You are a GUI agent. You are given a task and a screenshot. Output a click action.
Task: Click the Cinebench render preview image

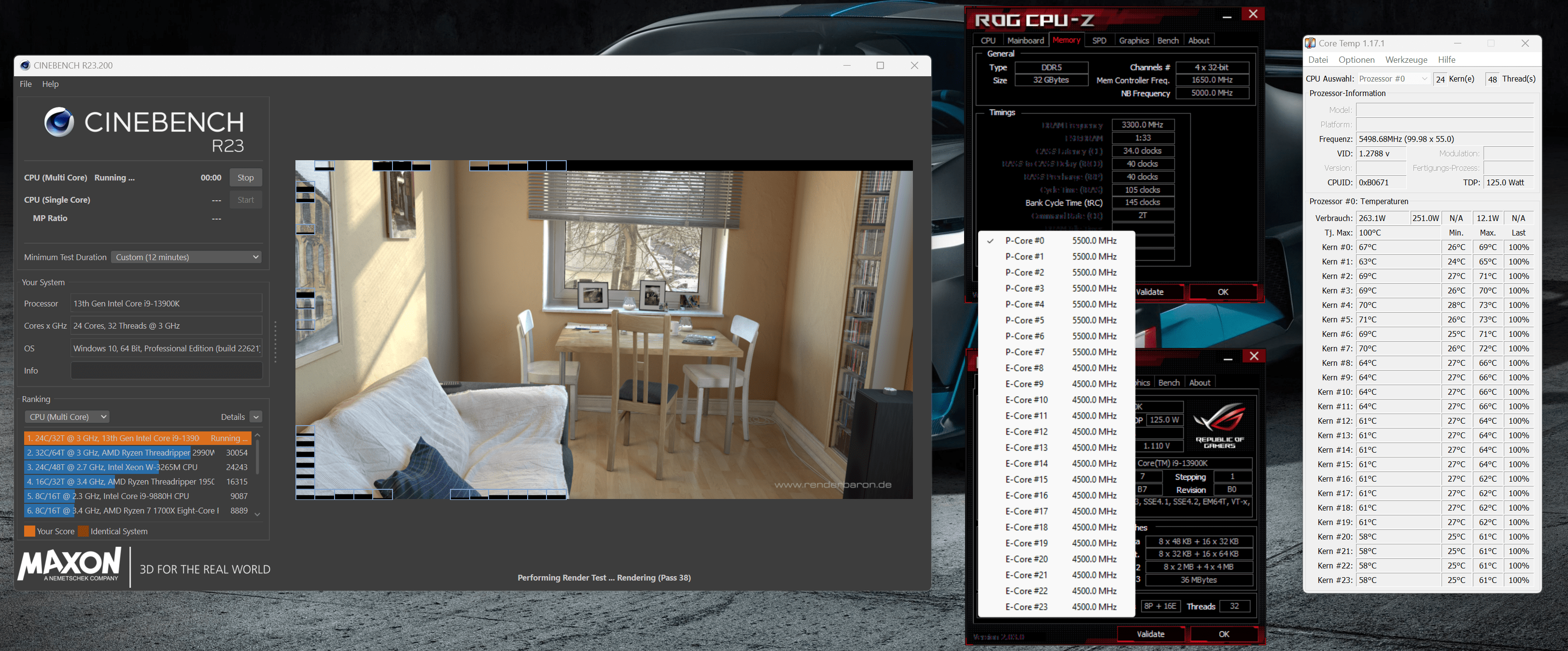pyautogui.click(x=604, y=329)
